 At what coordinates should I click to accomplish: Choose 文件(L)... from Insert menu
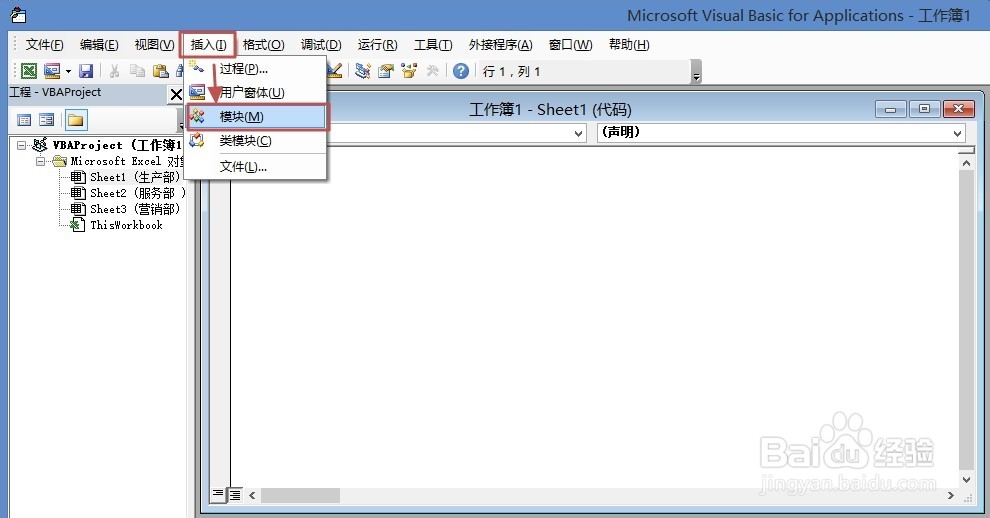pyautogui.click(x=256, y=167)
